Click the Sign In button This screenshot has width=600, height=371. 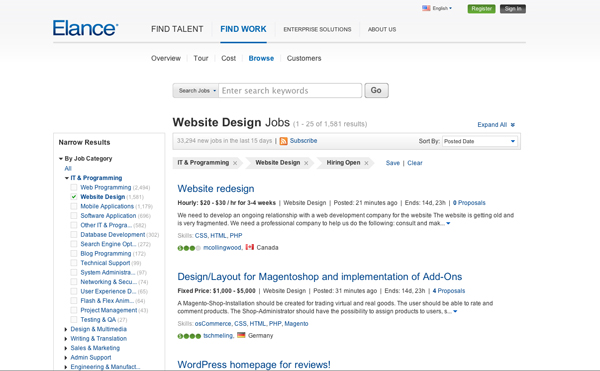[x=513, y=9]
